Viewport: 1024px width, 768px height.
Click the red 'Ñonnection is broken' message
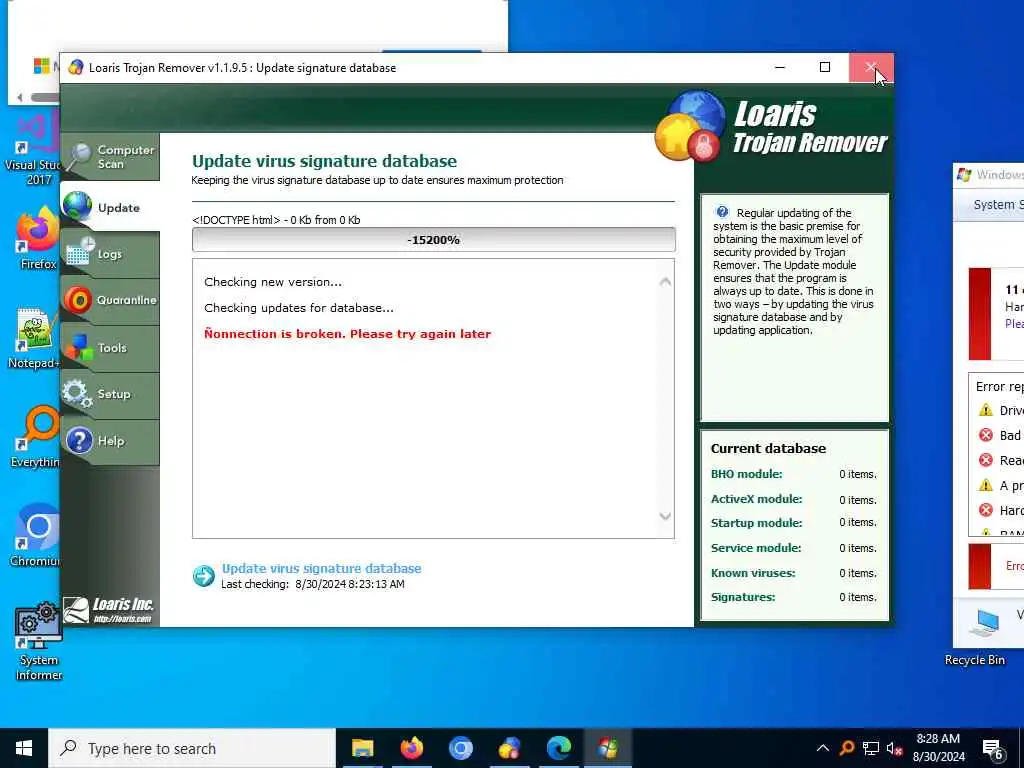347,334
